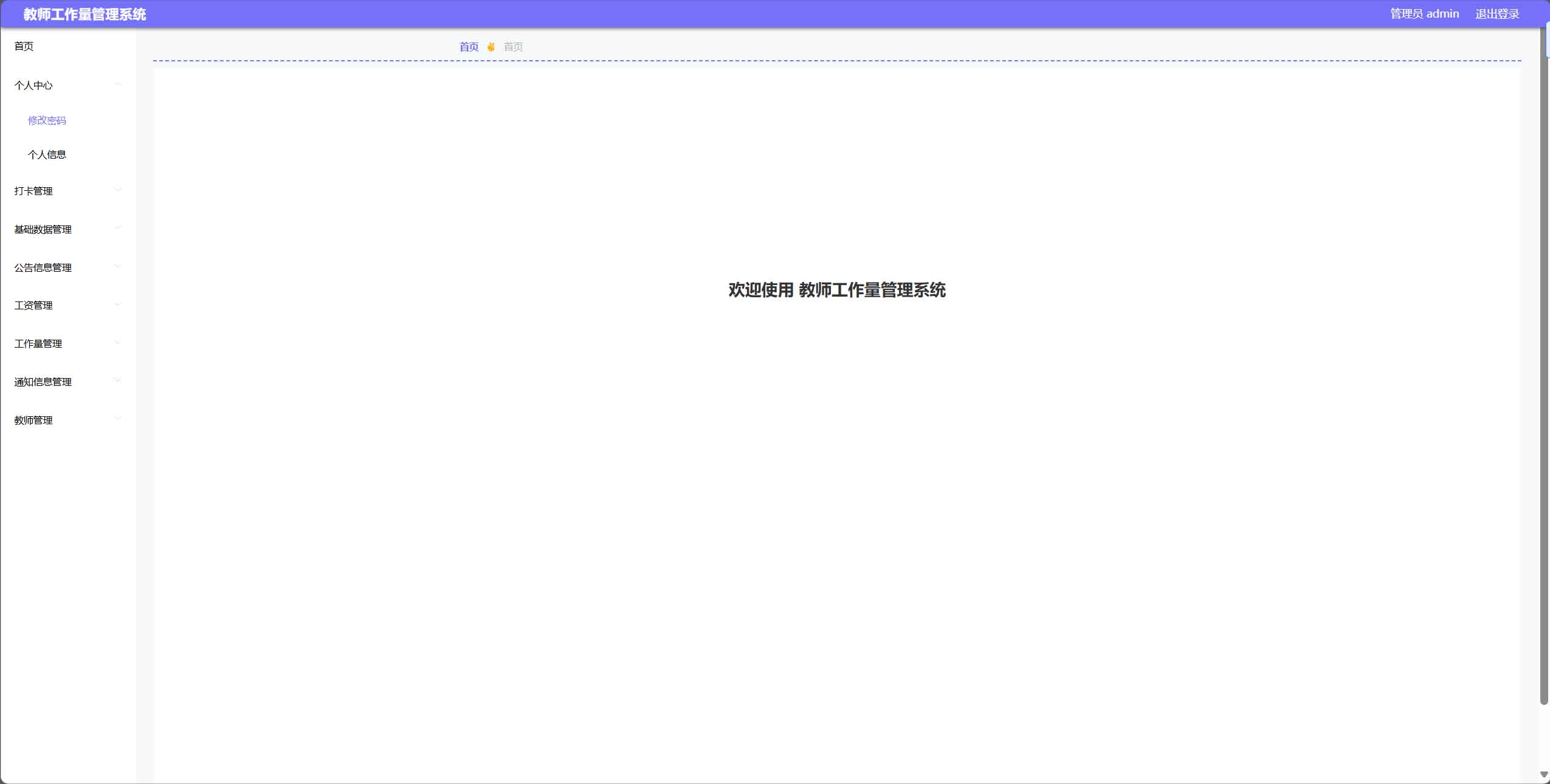Open 基础数据管理 sidebar menu
This screenshot has width=1550, height=784.
pyautogui.click(x=43, y=229)
